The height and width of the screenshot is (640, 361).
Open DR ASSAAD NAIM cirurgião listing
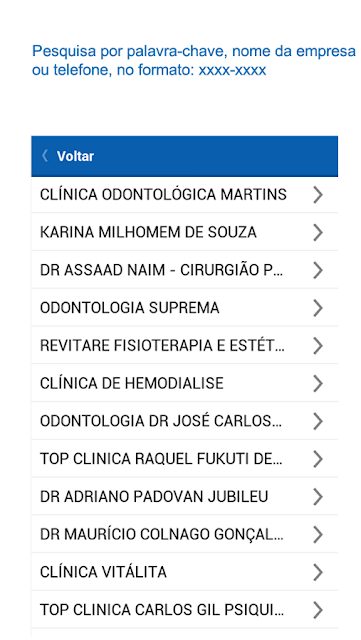click(x=185, y=270)
